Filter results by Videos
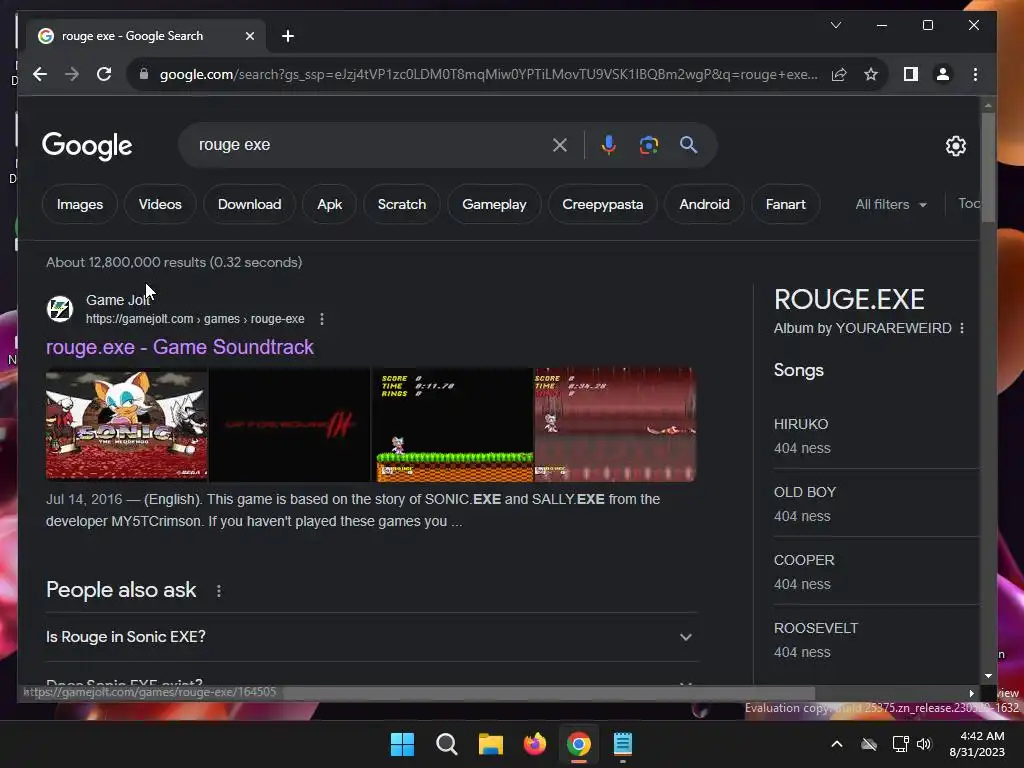Screen dimensions: 1024x768 (160, 204)
